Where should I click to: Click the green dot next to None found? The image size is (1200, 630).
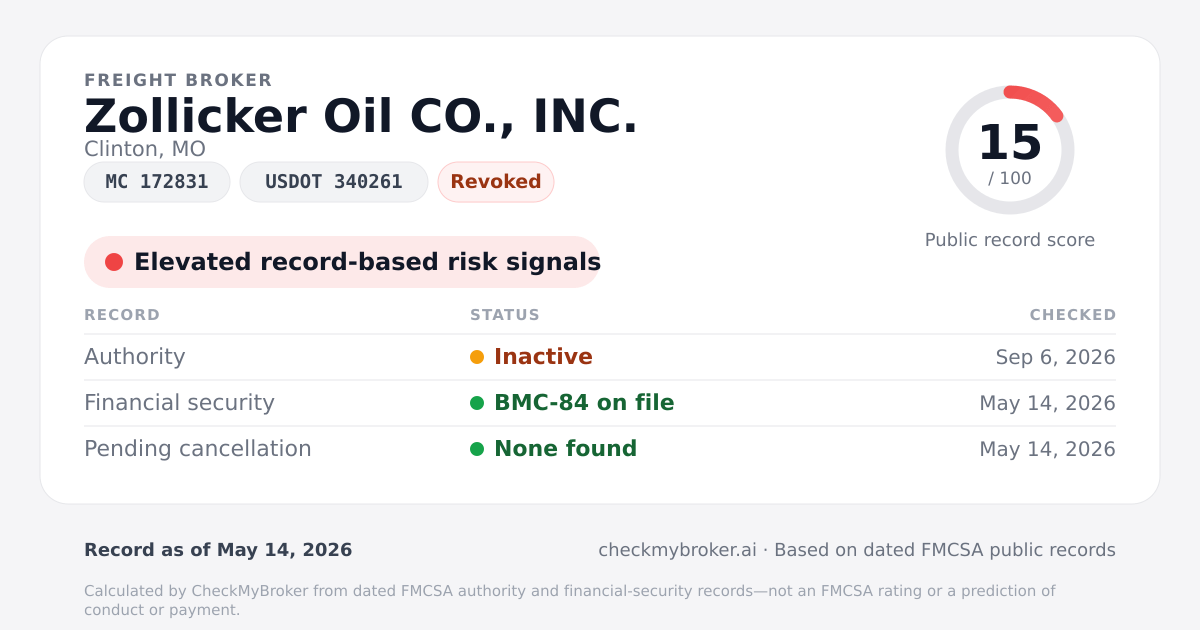477,449
